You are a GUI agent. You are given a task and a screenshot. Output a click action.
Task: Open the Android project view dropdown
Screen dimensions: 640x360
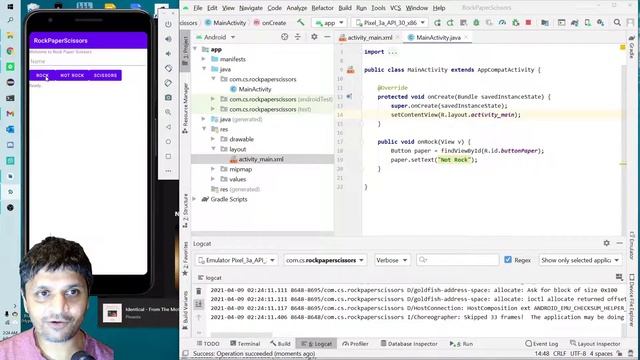click(216, 37)
